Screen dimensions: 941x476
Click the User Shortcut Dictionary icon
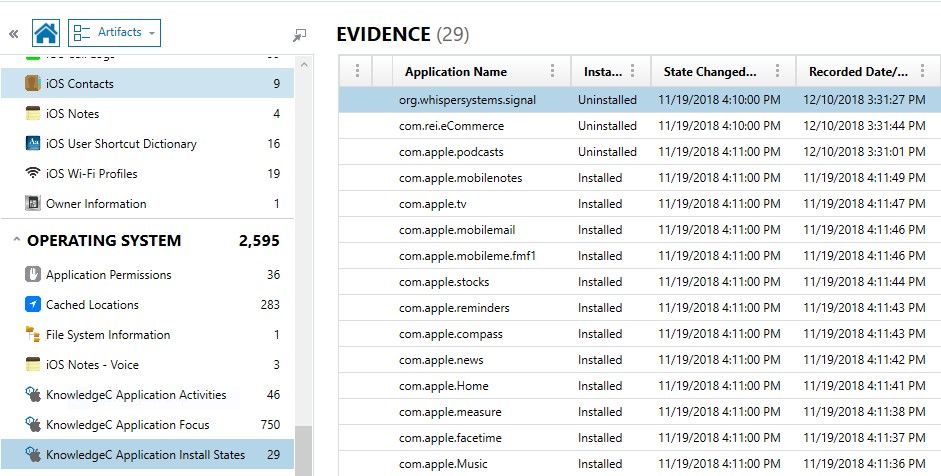click(x=32, y=143)
